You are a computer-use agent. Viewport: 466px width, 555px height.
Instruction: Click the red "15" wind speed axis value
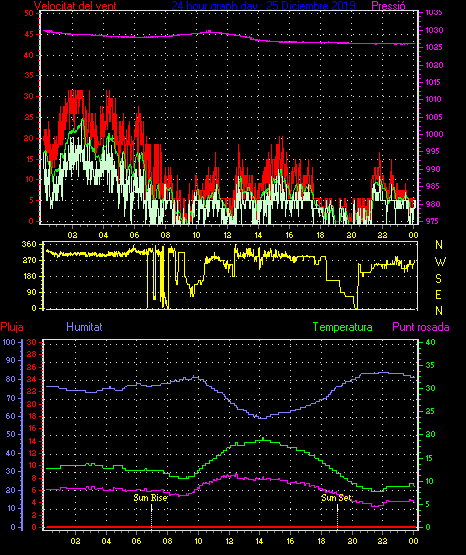29,159
